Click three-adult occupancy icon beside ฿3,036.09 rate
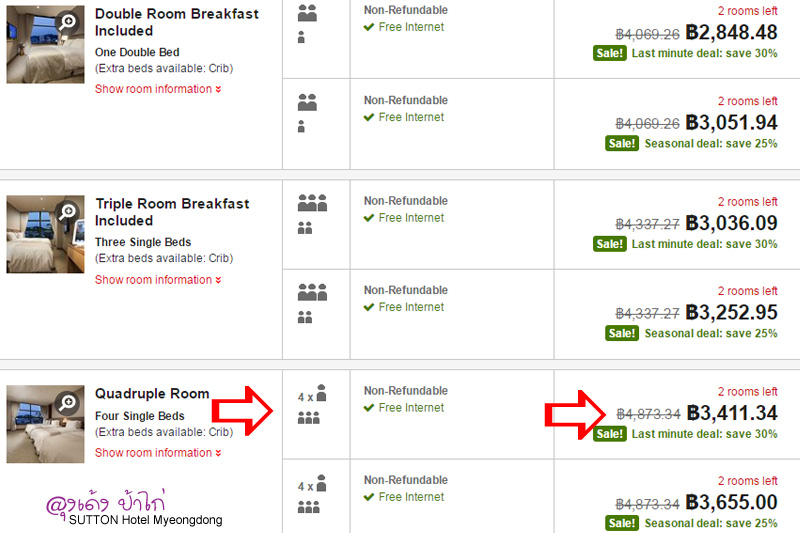The height and width of the screenshot is (533, 800). [x=312, y=202]
